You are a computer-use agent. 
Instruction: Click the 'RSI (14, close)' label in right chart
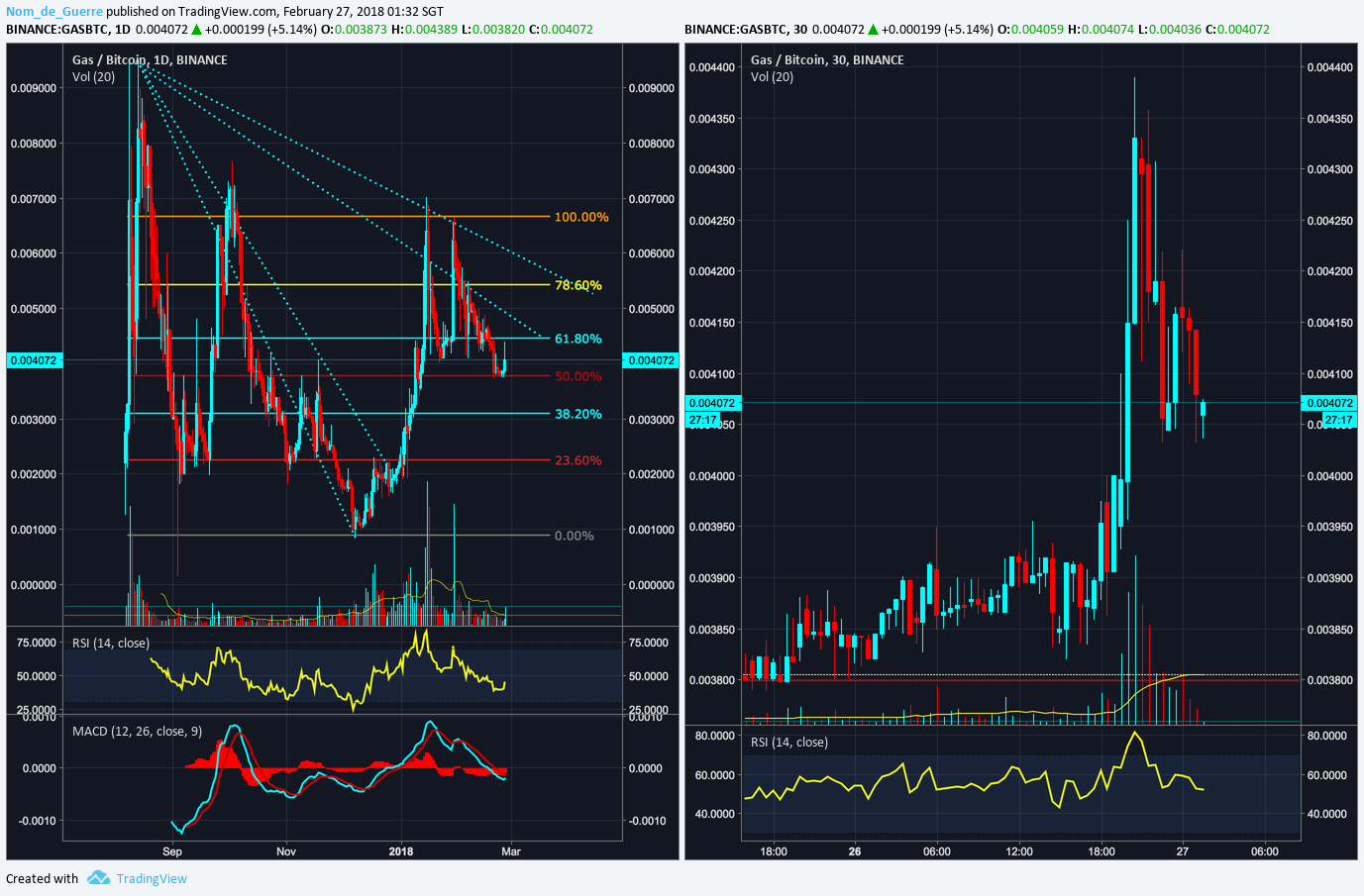789,743
